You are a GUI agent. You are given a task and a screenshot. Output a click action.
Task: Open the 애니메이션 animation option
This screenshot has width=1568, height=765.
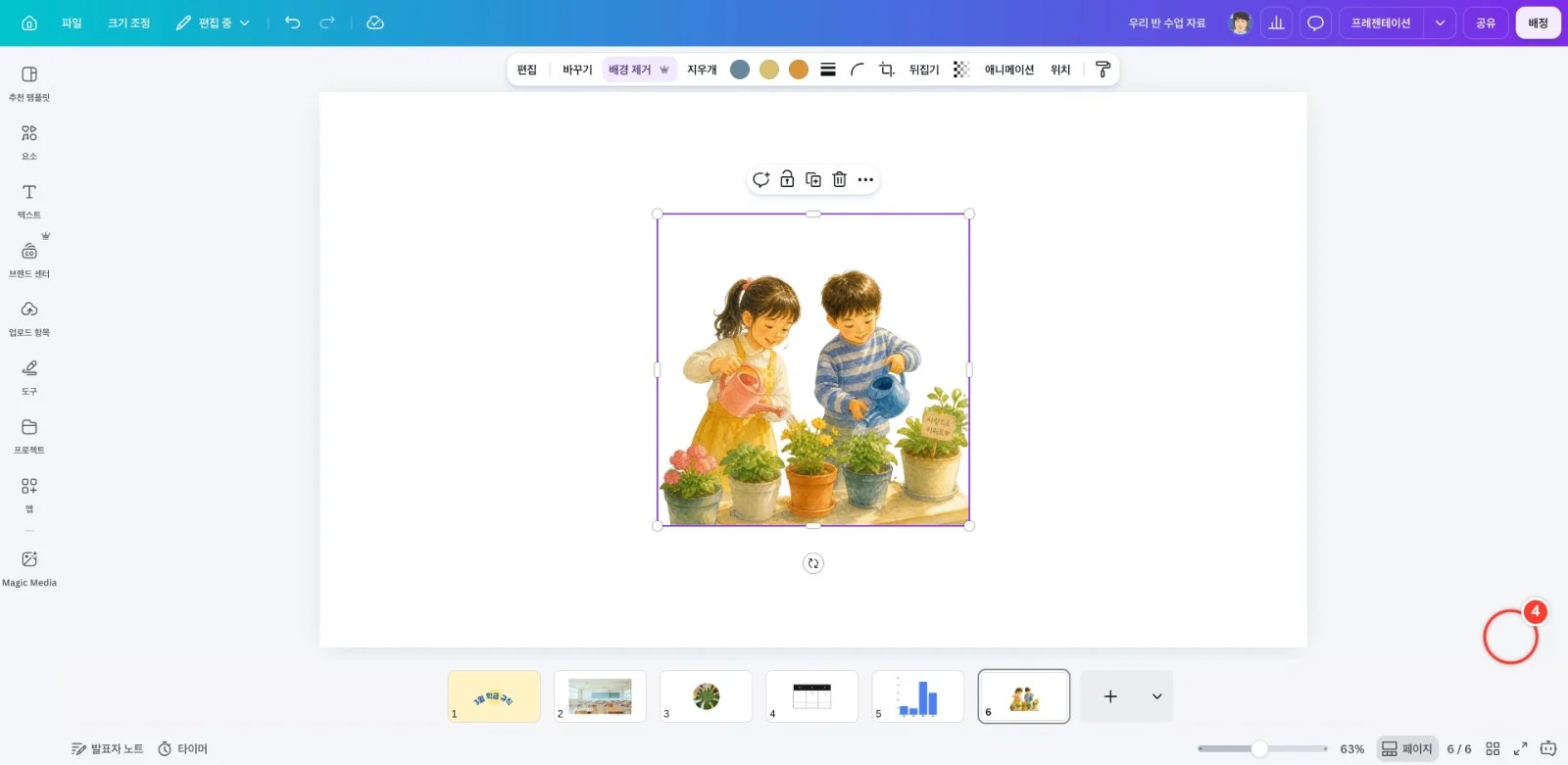(x=1009, y=70)
